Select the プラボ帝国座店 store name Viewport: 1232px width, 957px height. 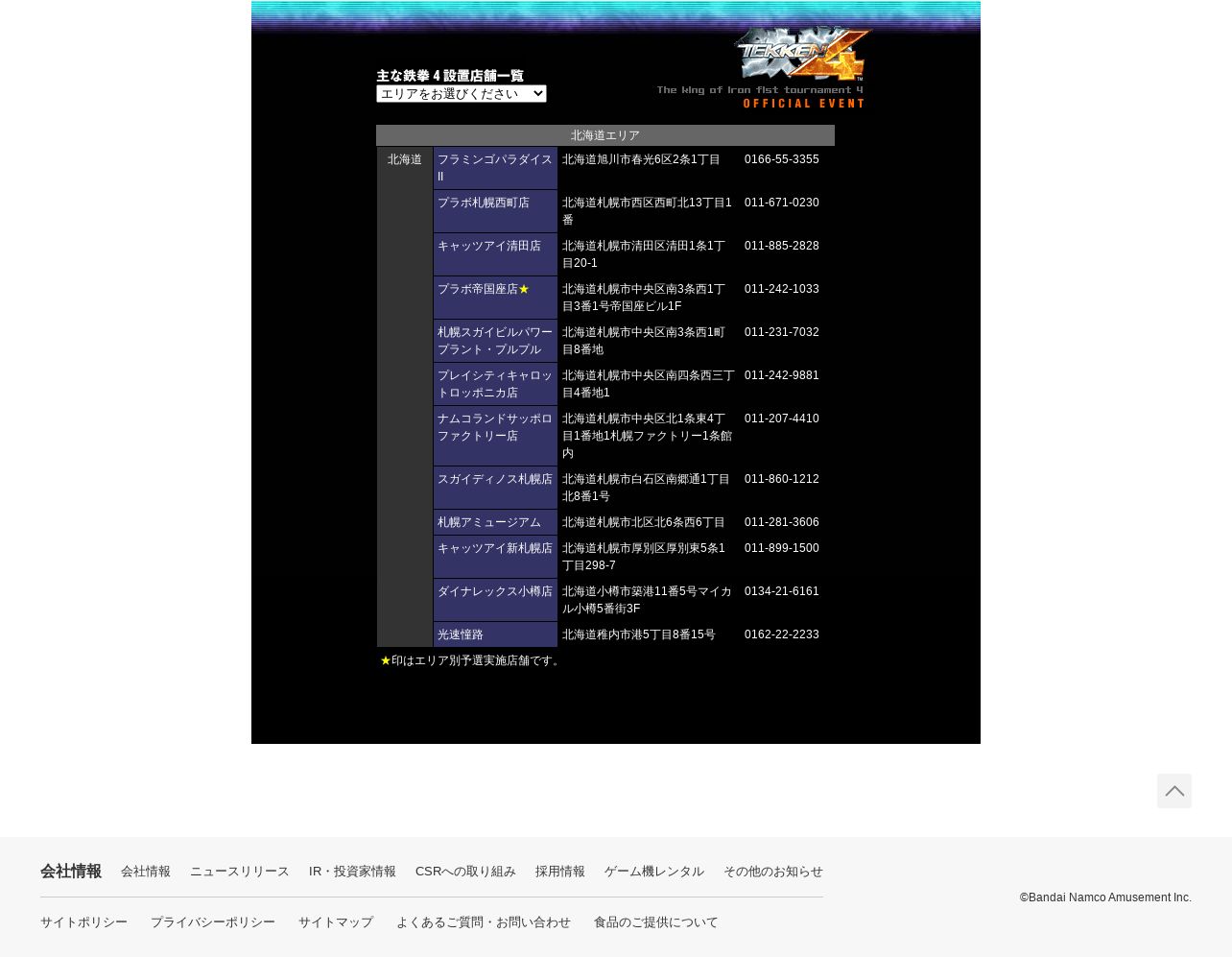click(478, 289)
